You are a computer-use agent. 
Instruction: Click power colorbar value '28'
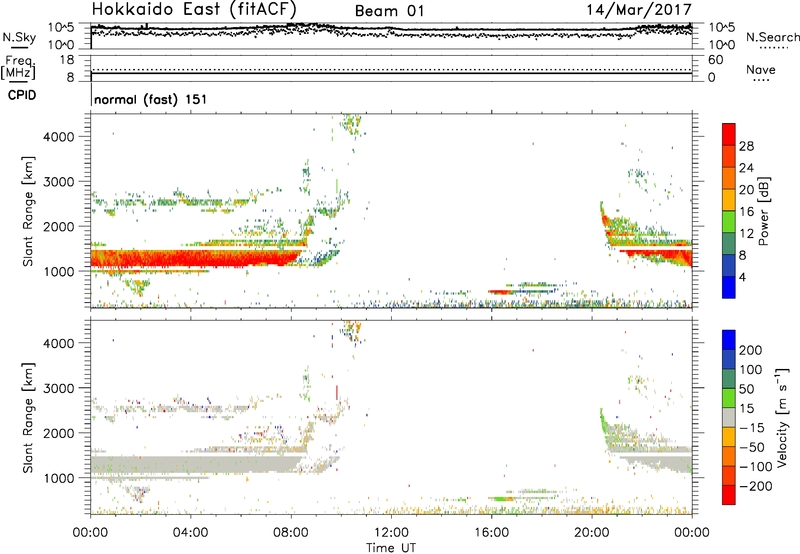746,146
